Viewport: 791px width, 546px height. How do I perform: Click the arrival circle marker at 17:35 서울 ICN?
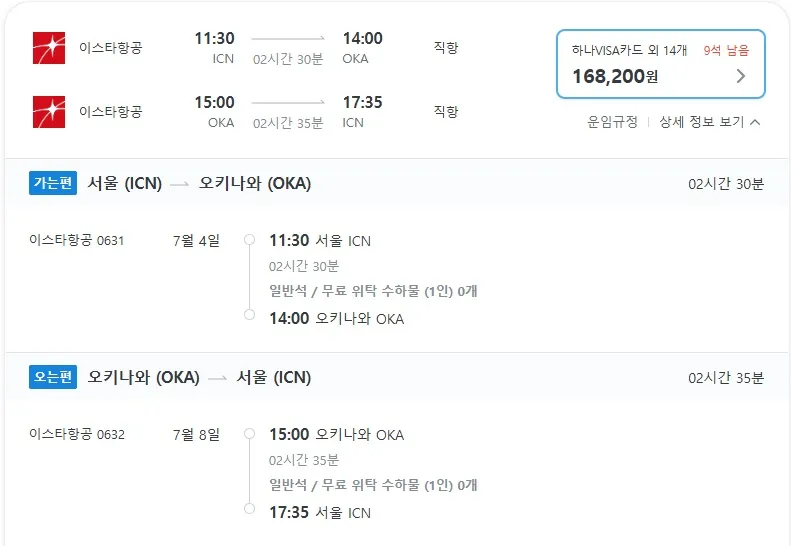point(249,508)
